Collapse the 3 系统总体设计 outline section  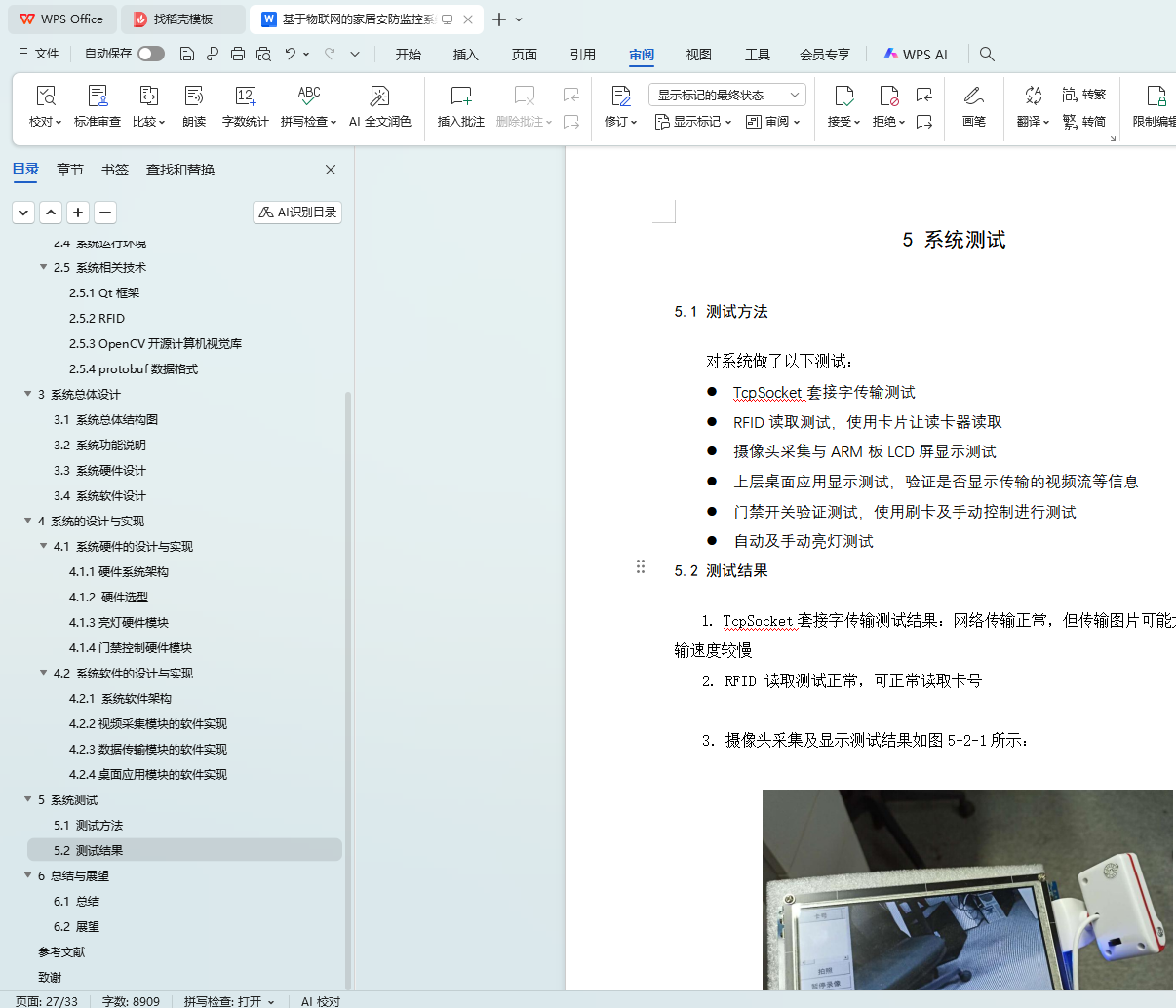28,394
